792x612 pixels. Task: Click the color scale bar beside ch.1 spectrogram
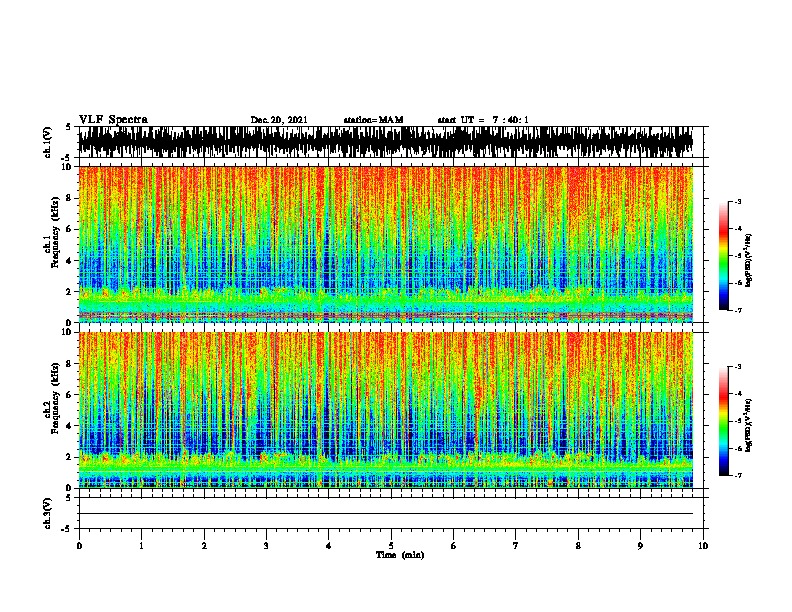click(x=724, y=256)
